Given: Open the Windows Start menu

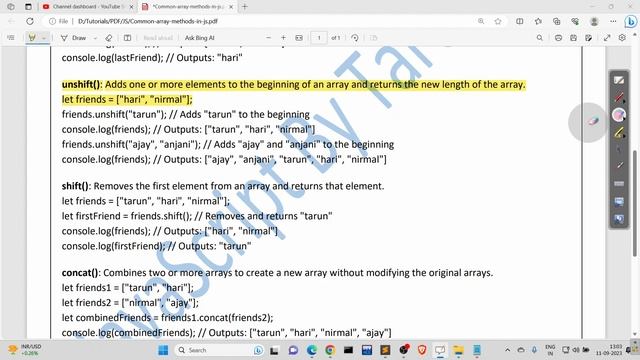Looking at the screenshot, I should point(163,350).
